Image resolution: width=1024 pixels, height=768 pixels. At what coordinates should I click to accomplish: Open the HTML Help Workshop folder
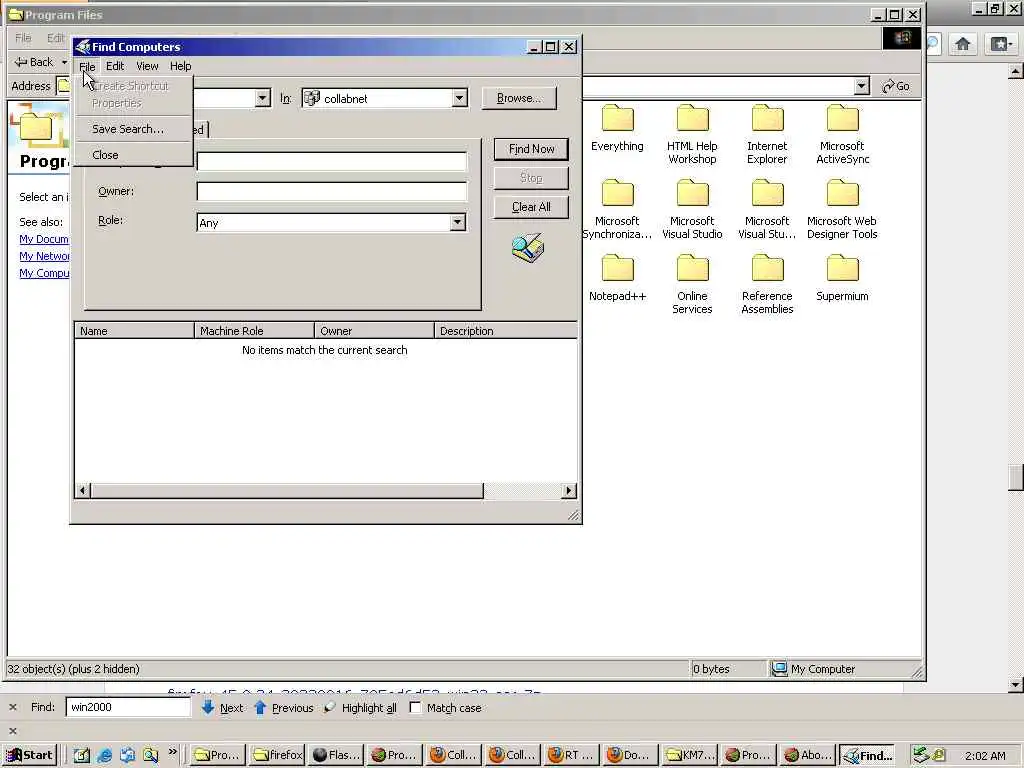pos(692,135)
